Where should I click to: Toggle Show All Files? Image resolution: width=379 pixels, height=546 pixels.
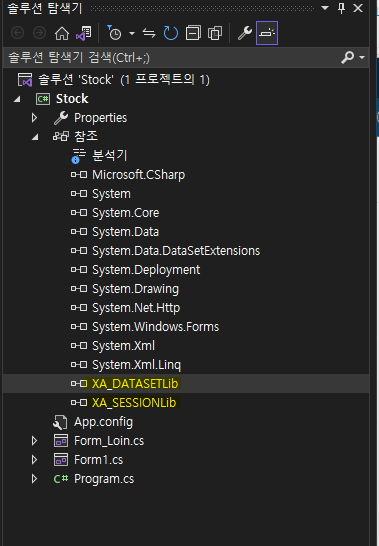215,33
